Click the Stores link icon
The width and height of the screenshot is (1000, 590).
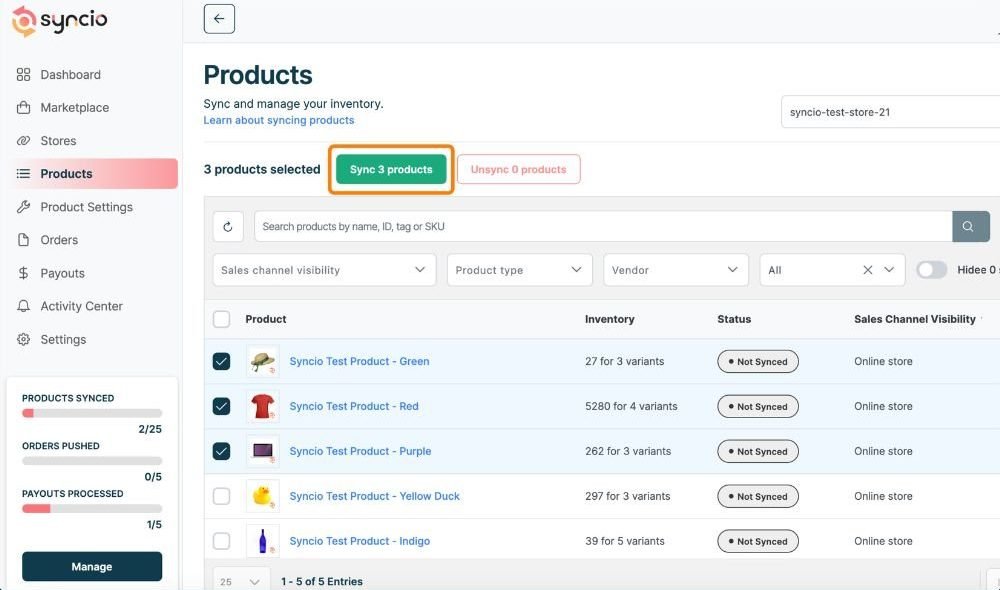tap(24, 140)
